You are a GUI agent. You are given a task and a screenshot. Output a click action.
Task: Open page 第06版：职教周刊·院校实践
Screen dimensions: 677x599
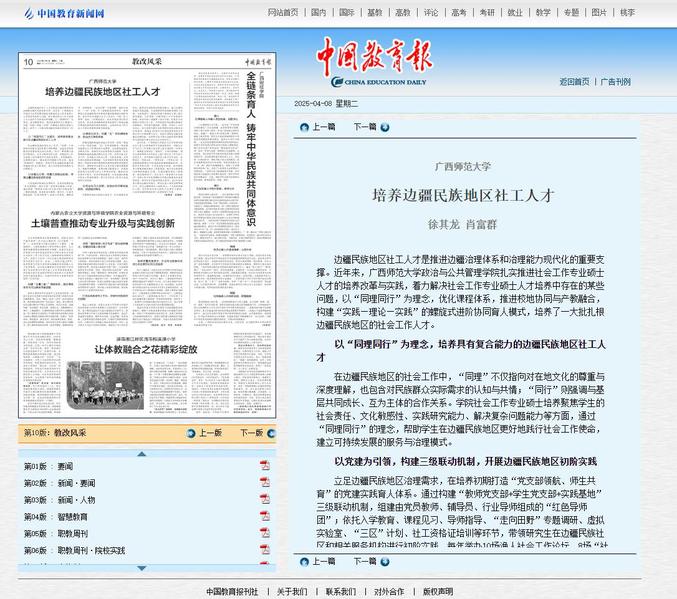coord(74,550)
